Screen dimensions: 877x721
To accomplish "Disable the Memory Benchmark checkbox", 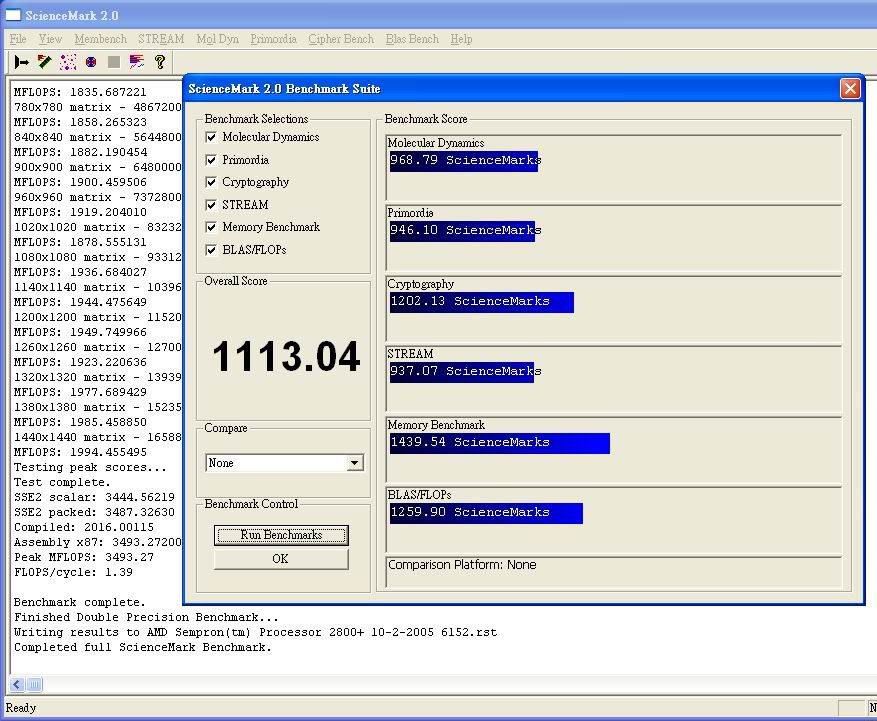I will click(211, 227).
